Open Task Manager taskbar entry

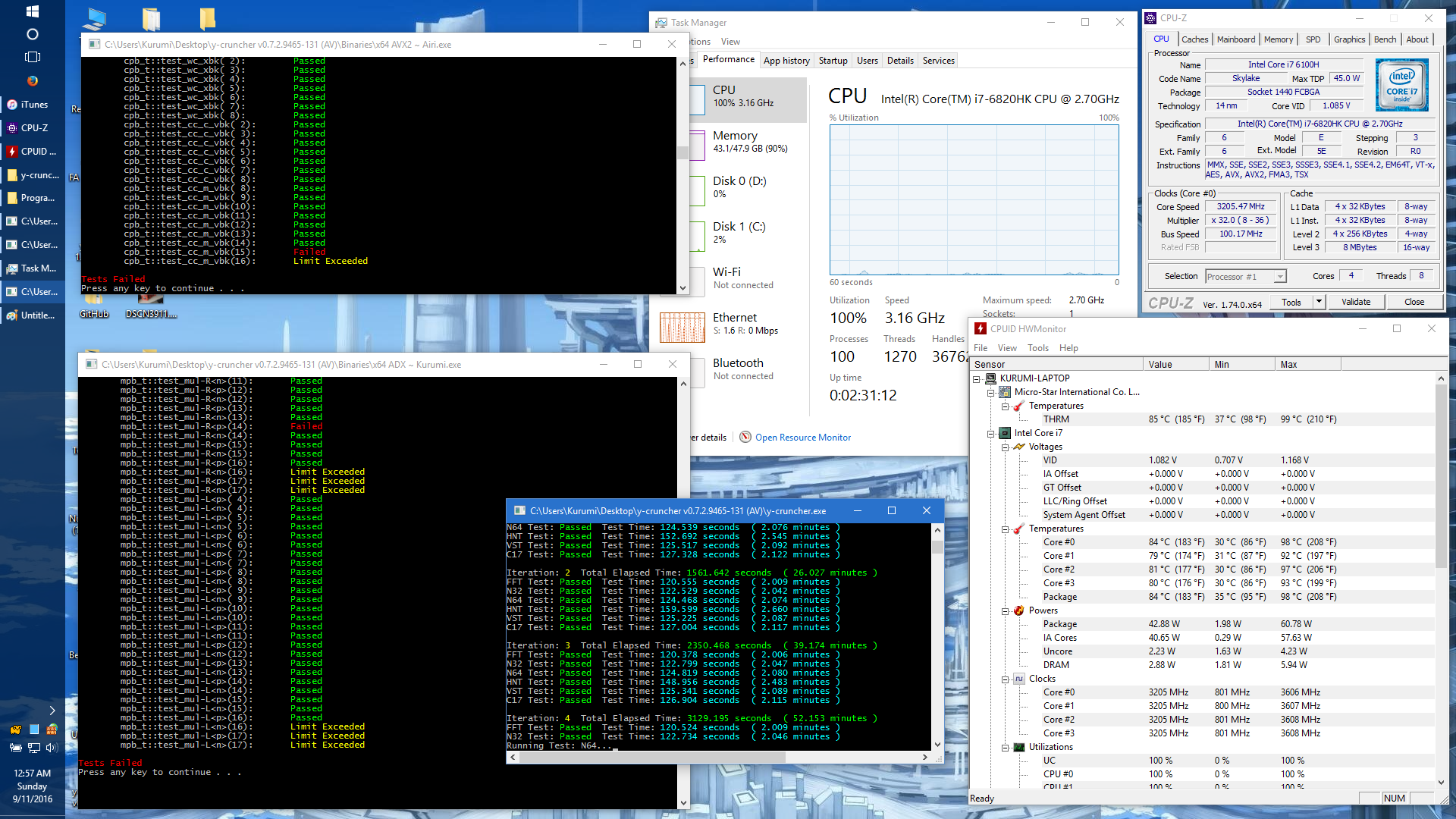pos(33,268)
